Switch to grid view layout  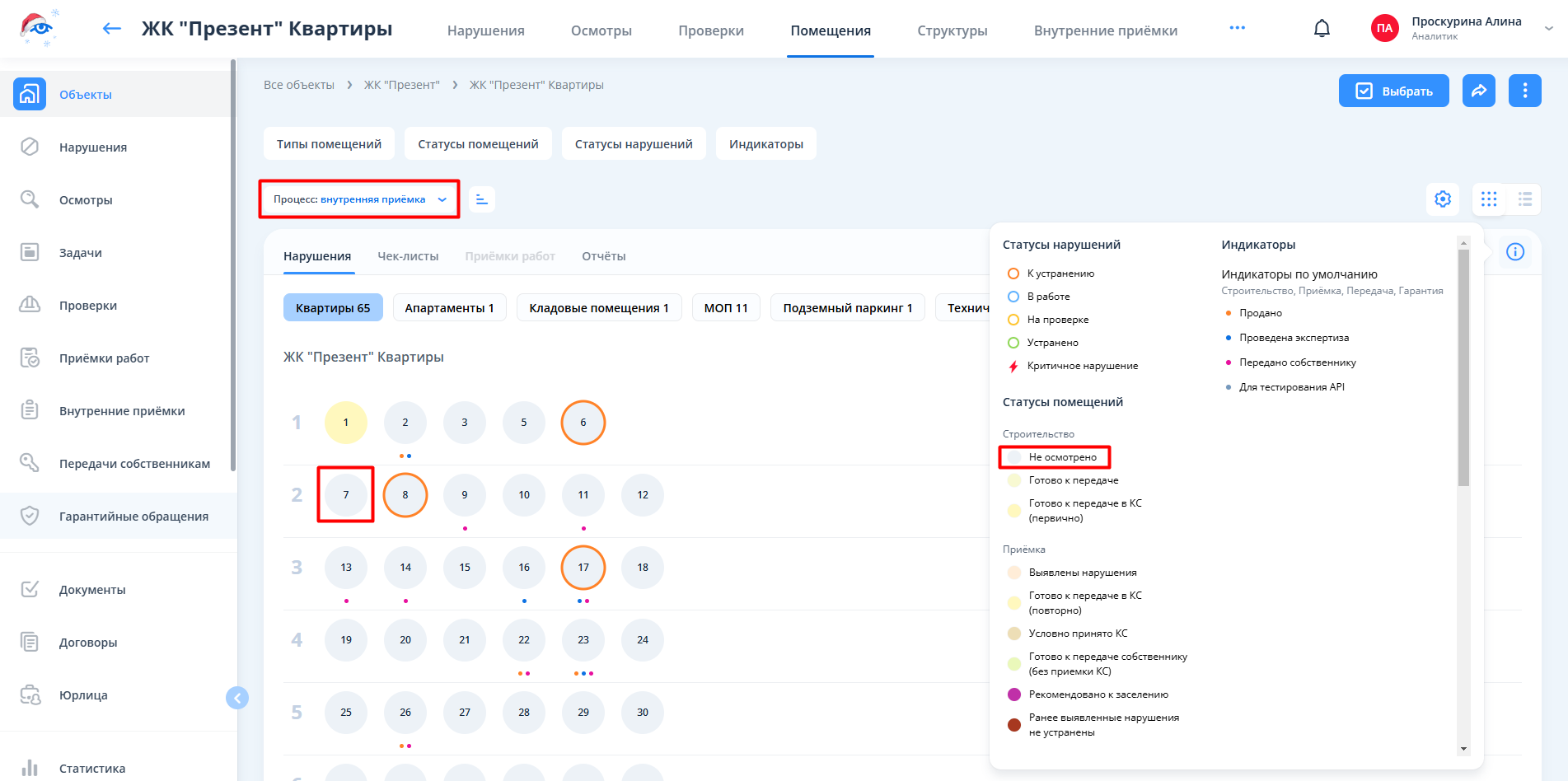click(x=1488, y=199)
